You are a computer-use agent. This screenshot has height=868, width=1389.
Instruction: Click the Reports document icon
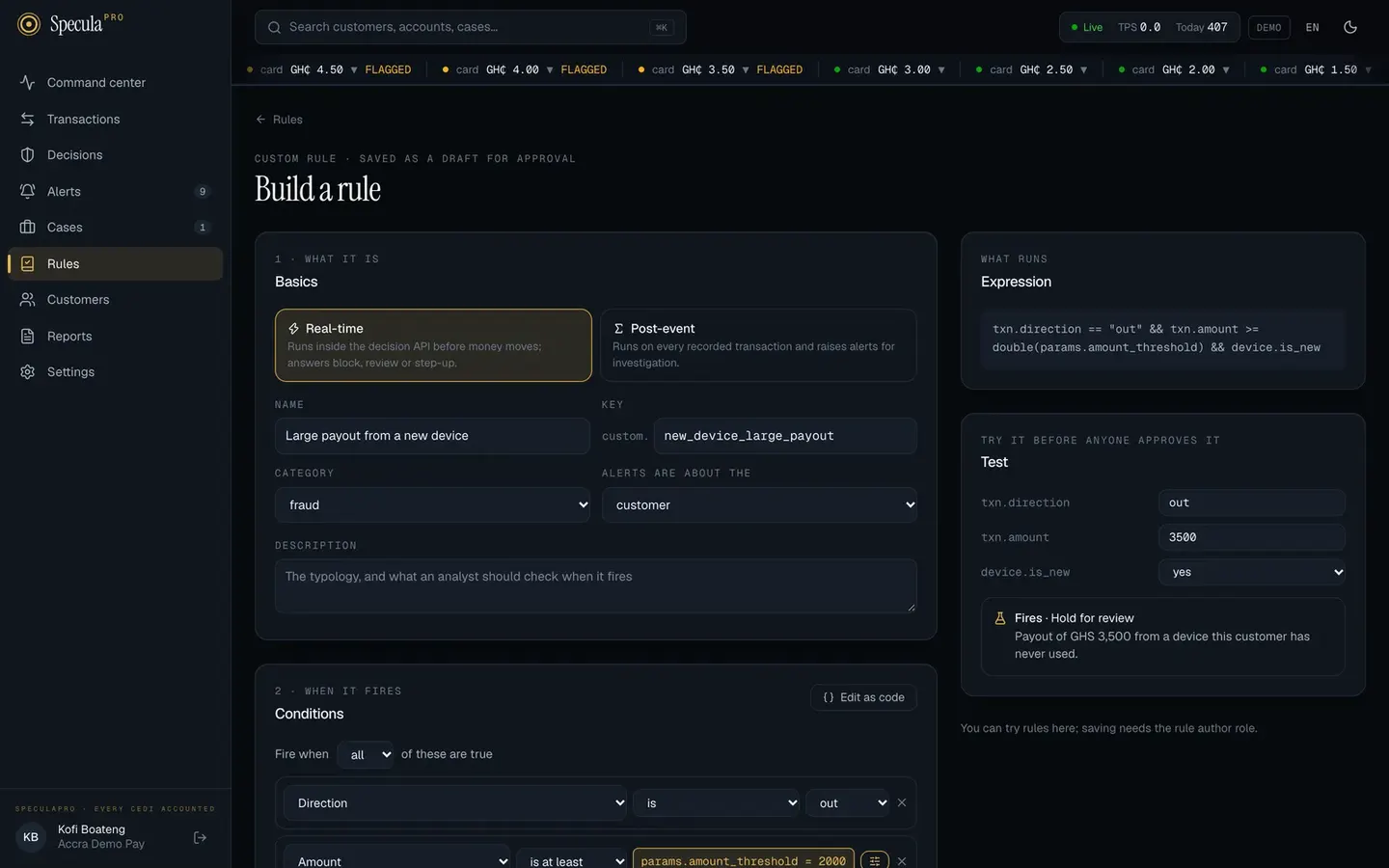click(x=27, y=336)
